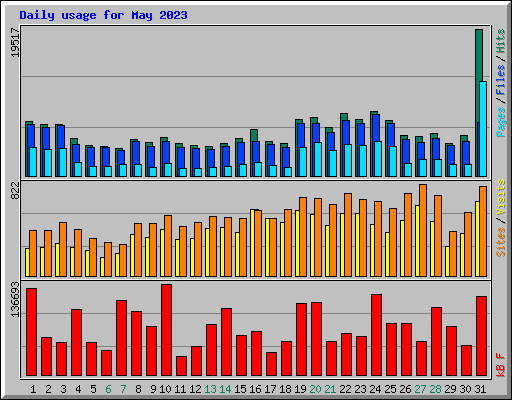Click the day 16 axis label
Viewport: 512px width, 400px height.
pyautogui.click(x=255, y=389)
